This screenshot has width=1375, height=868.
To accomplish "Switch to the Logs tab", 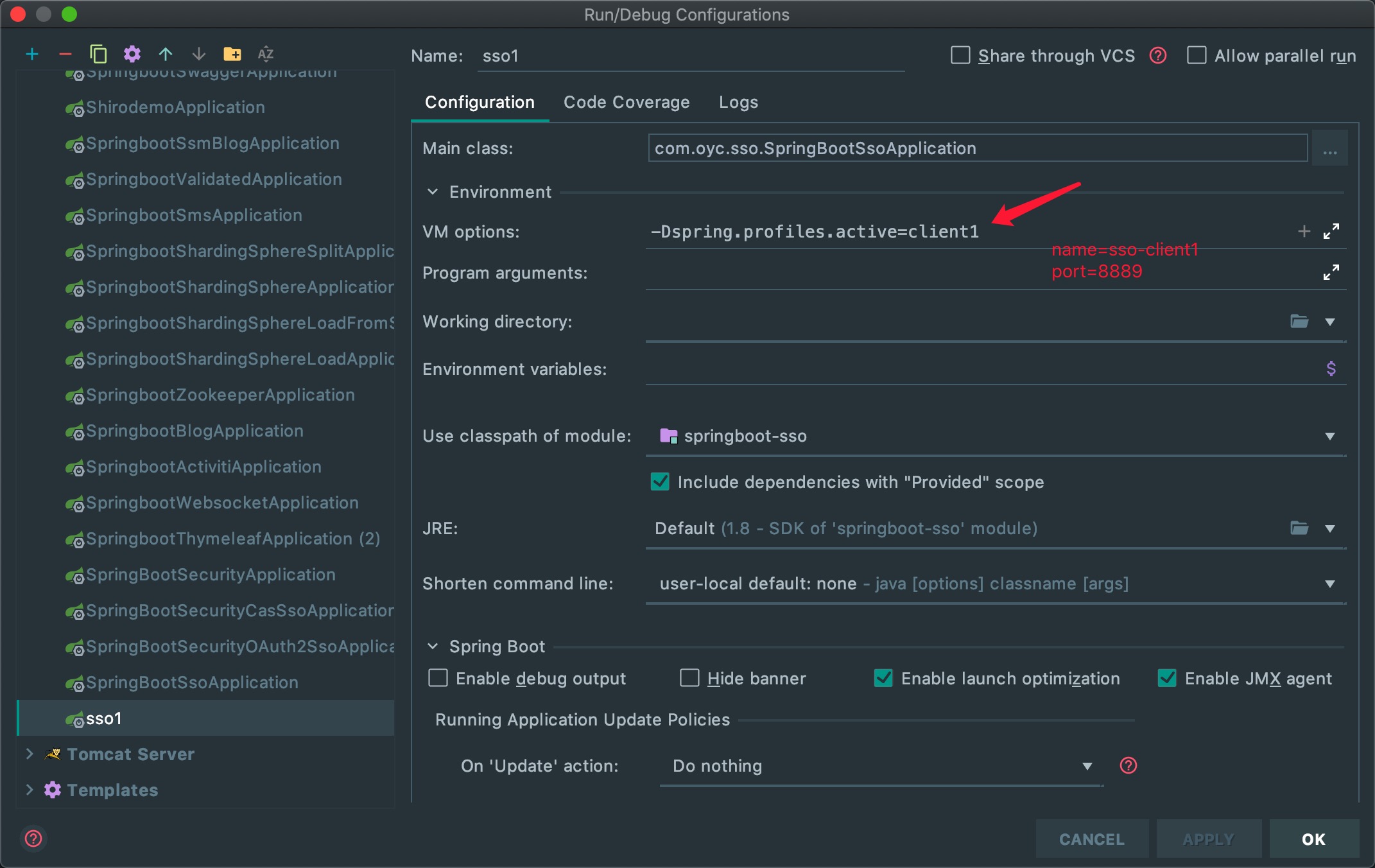I will tap(738, 102).
